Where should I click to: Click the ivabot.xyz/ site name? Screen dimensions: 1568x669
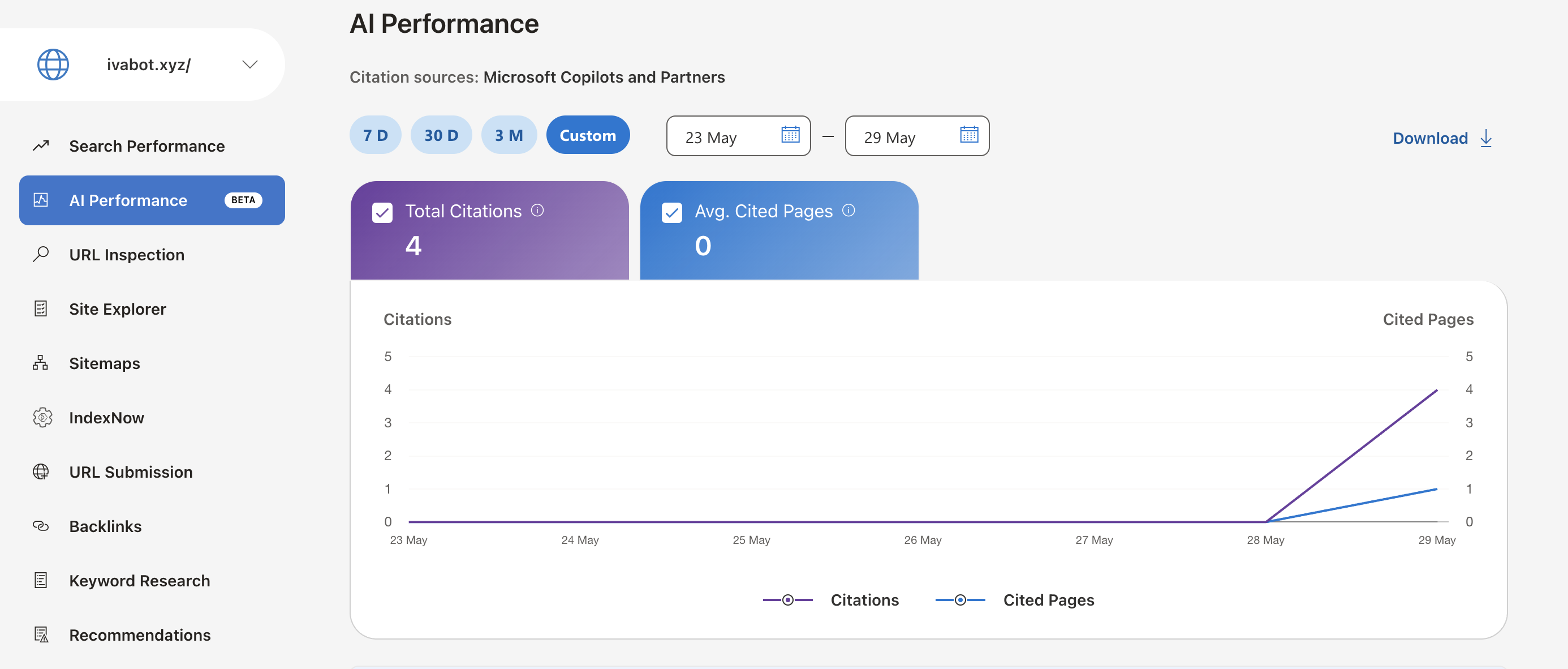tap(149, 65)
